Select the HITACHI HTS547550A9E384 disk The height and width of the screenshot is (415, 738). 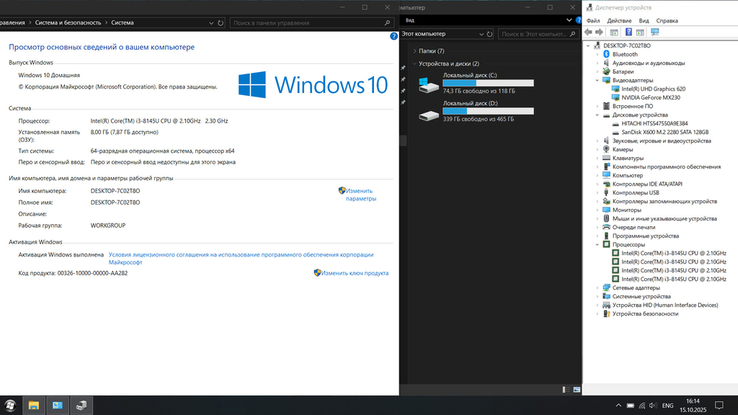[x=654, y=123]
